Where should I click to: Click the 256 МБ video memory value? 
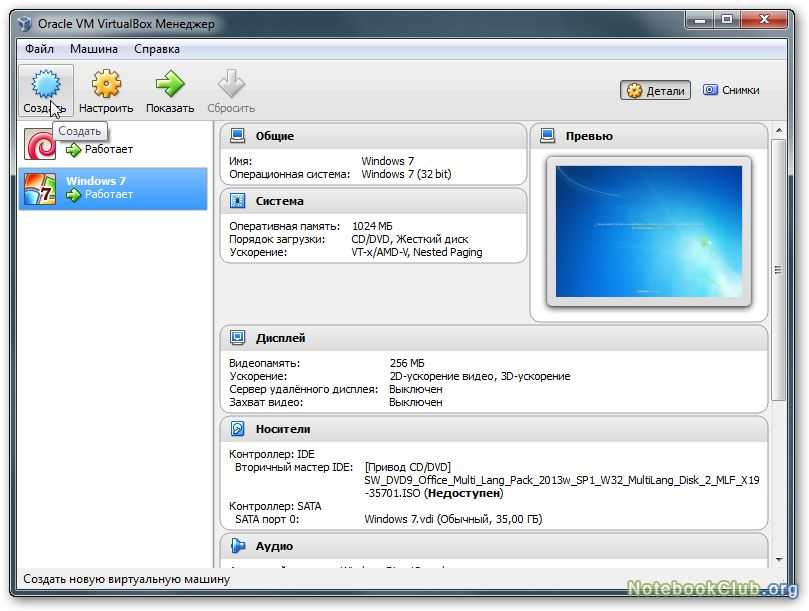tap(407, 363)
